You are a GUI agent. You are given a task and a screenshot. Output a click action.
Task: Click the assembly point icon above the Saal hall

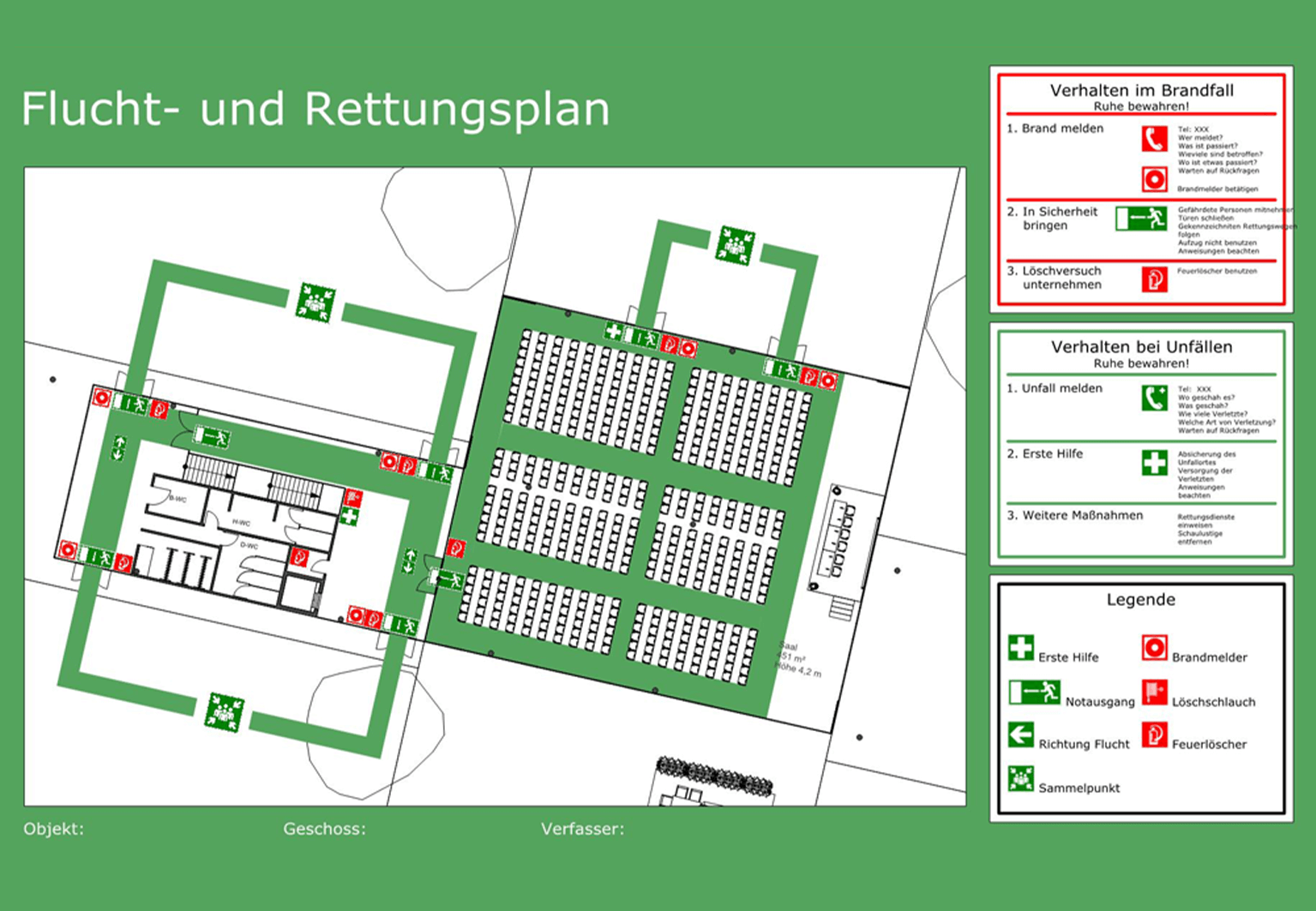(x=736, y=245)
